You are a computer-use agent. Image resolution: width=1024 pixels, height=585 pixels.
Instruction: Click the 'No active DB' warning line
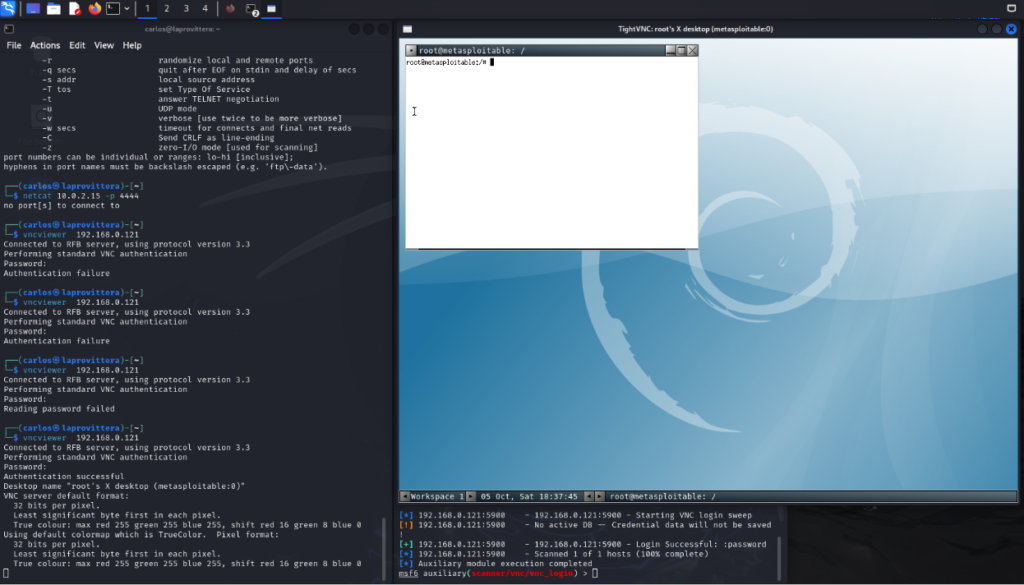click(585, 525)
